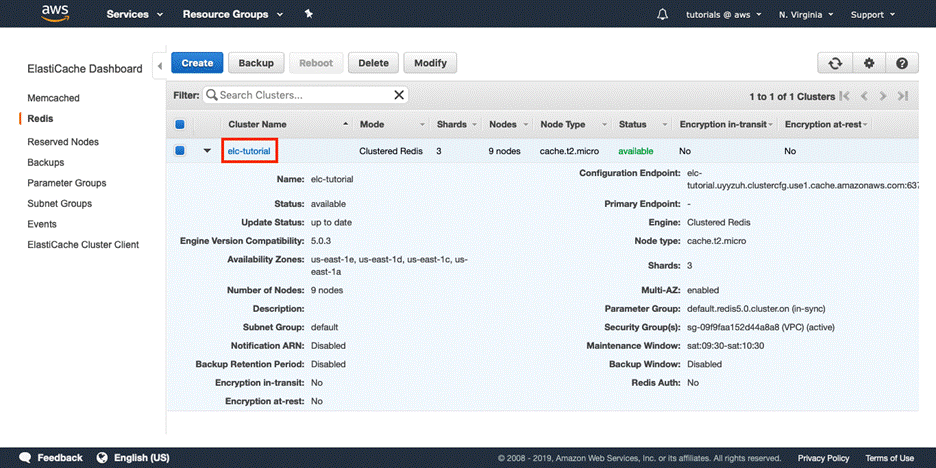Open the settings gear icon button

(869, 63)
